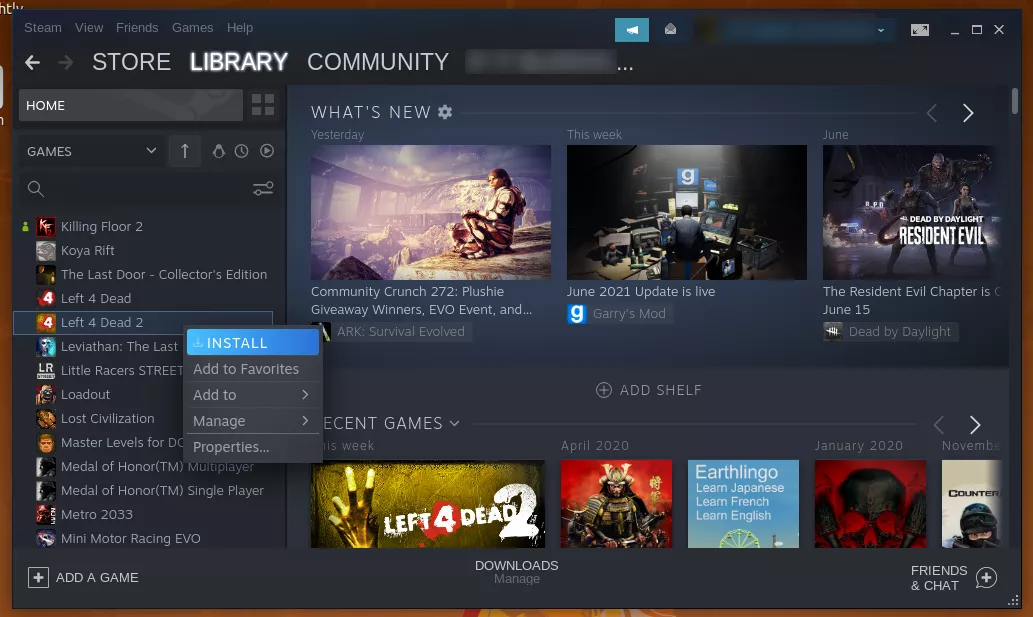
Task: Expand the Add to submenu
Action: [x=253, y=394]
